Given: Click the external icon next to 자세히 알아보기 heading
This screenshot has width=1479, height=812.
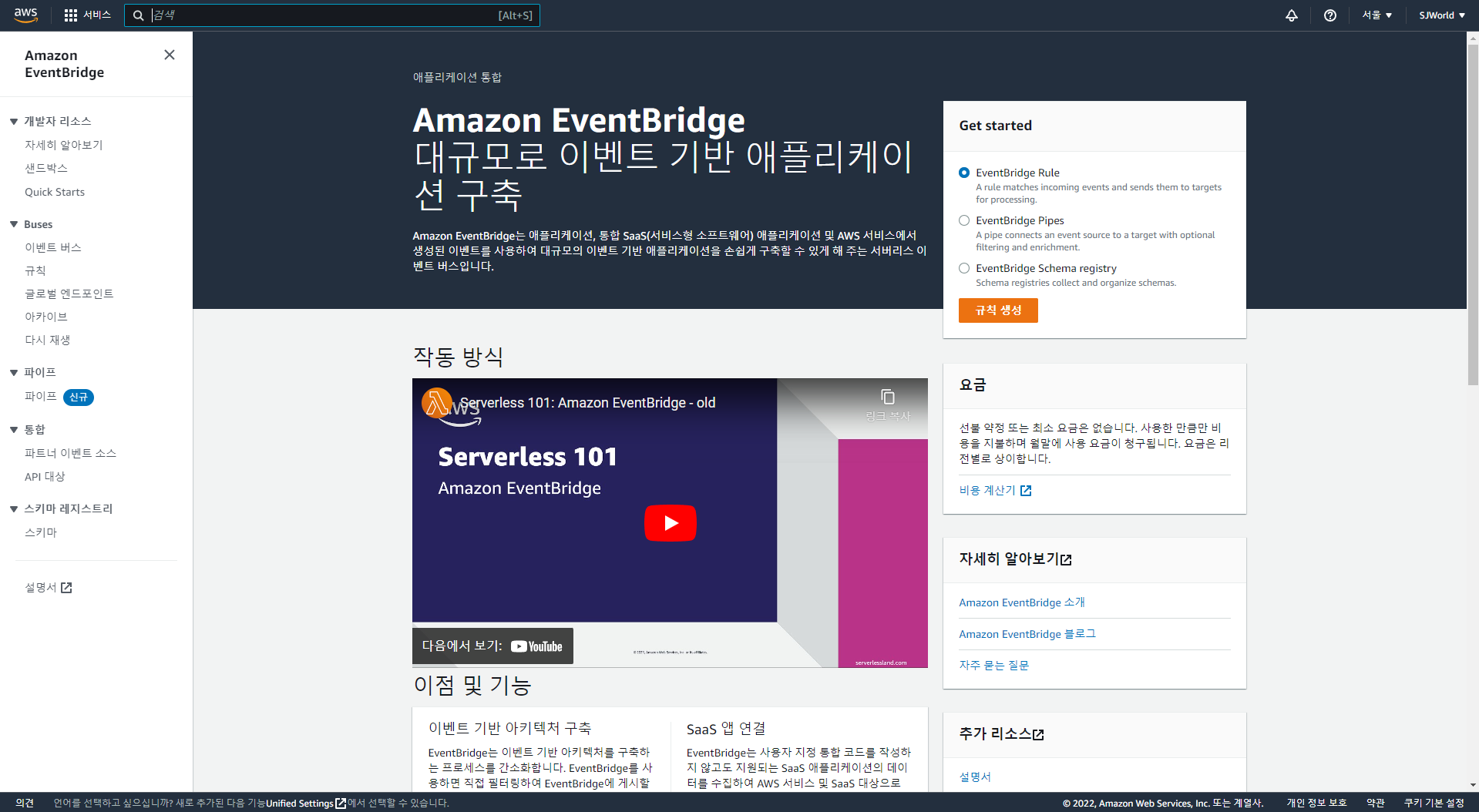Looking at the screenshot, I should click(1067, 560).
